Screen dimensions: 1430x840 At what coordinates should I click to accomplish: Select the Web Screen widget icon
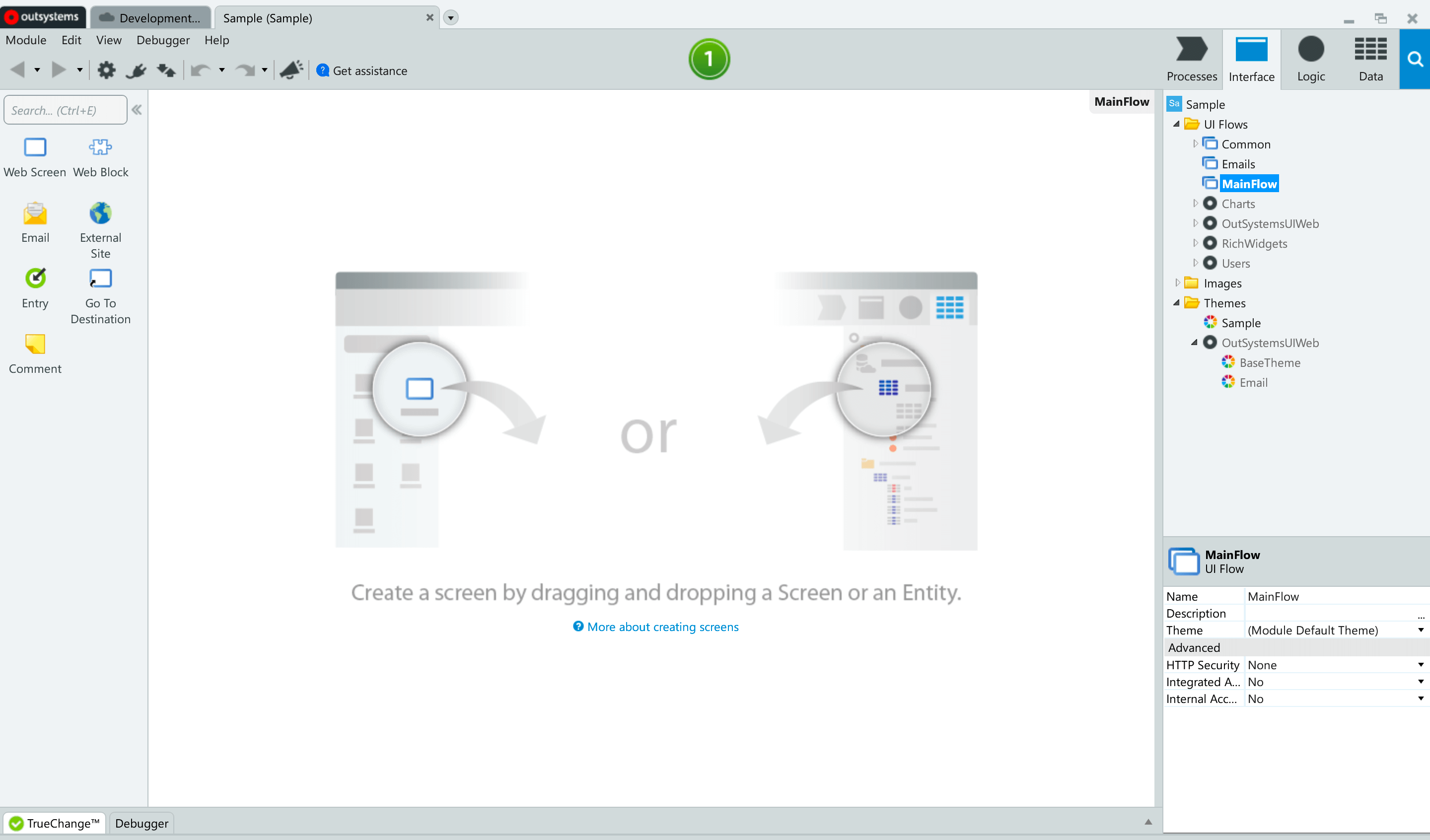tap(35, 147)
